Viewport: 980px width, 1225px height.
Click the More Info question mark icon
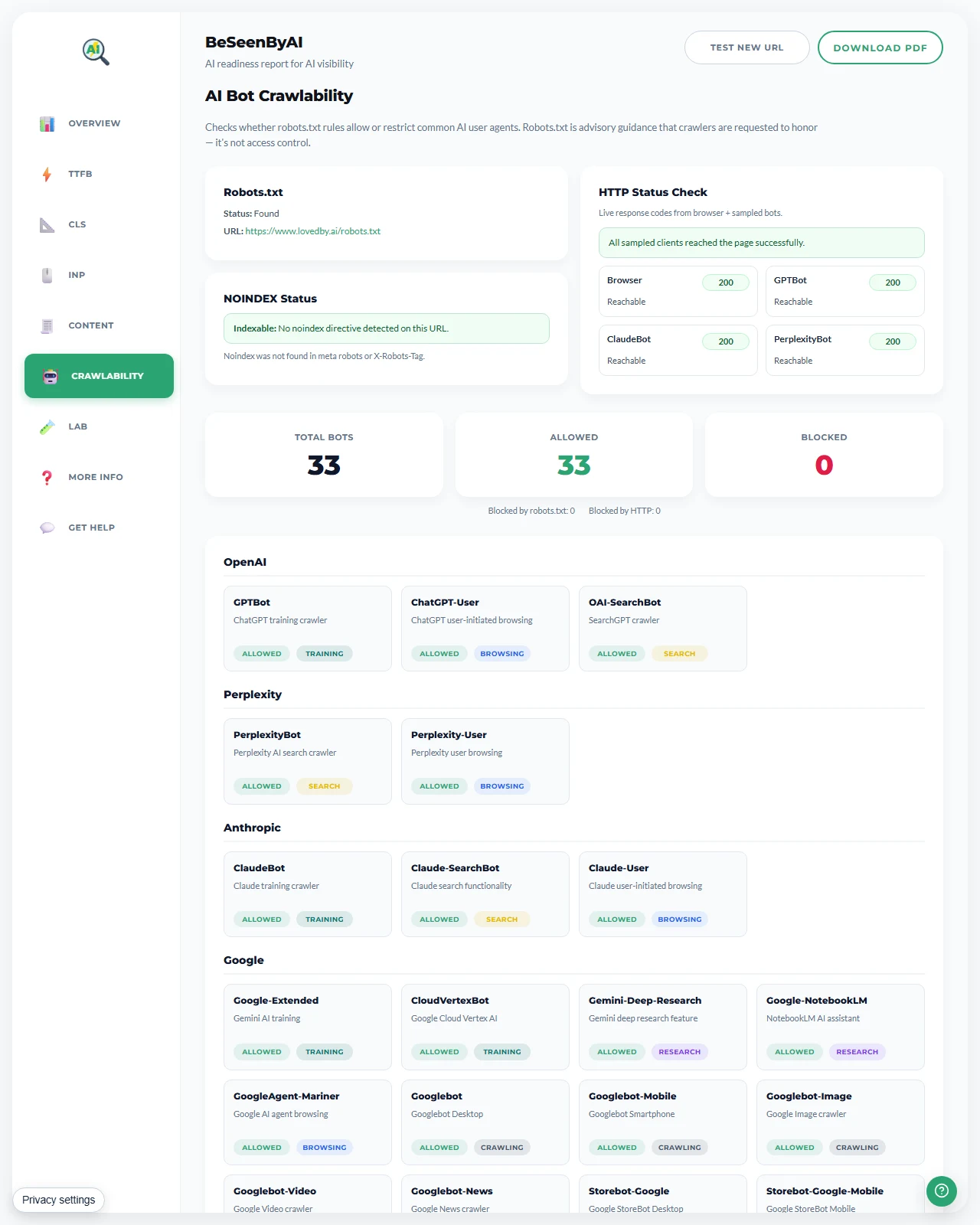click(47, 477)
